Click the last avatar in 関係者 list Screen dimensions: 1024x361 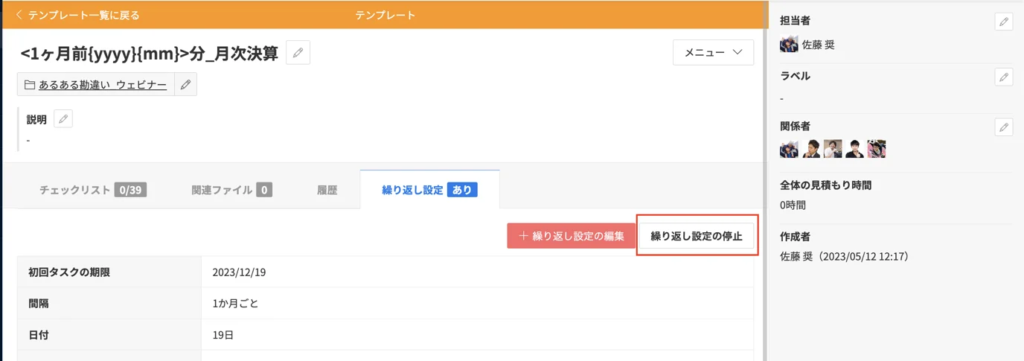pos(876,149)
